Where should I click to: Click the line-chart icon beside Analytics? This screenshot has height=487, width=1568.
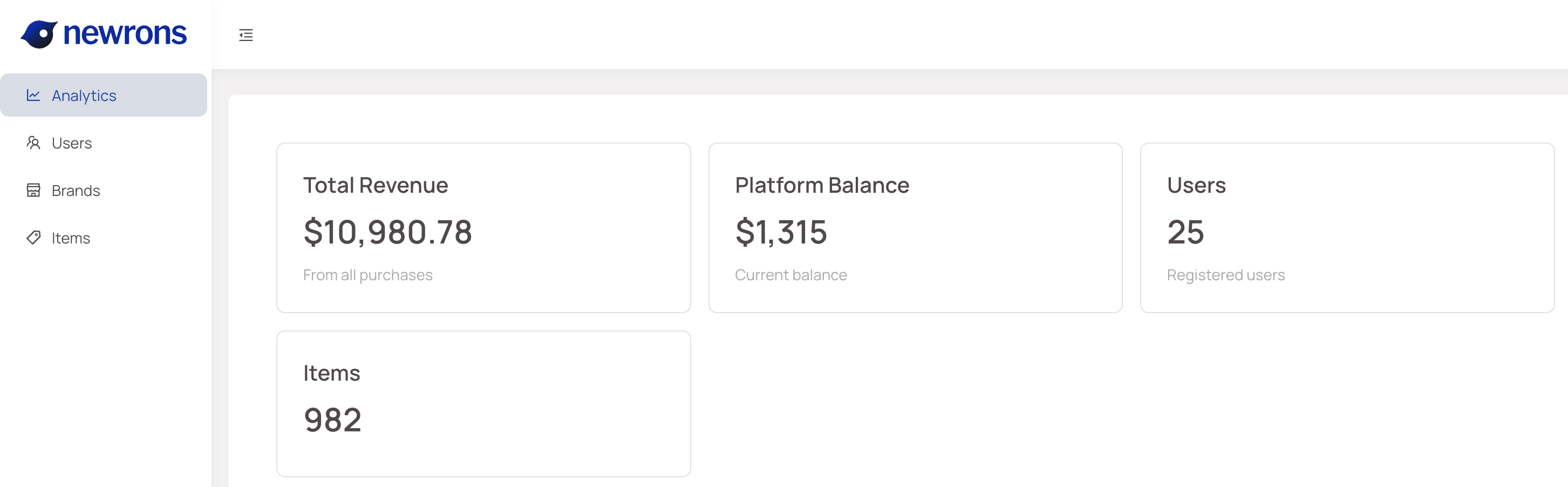click(x=34, y=95)
